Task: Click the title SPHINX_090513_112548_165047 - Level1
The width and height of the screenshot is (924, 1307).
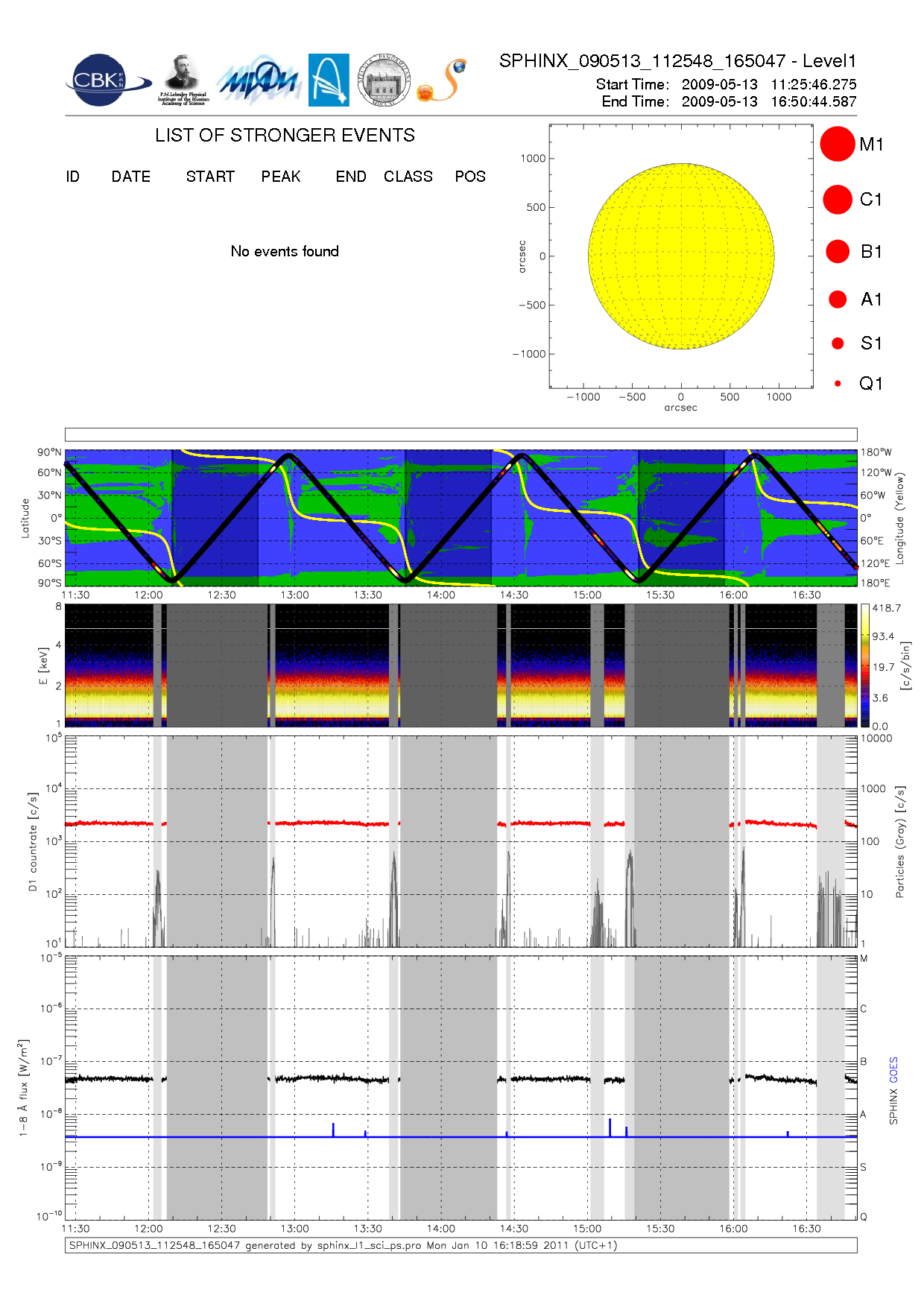Action: (678, 61)
